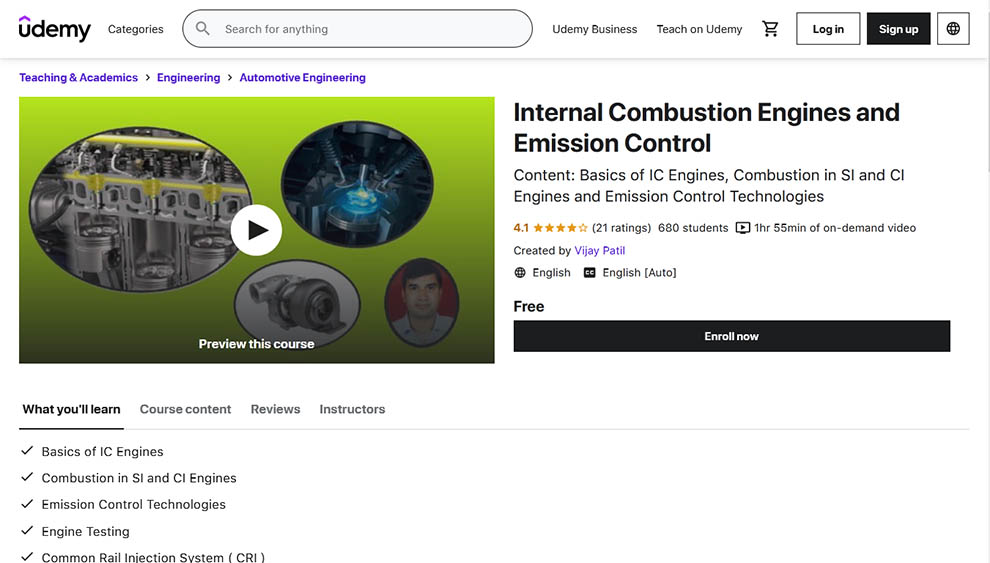Go to Automotive Engineering breadcrumb
990x563 pixels.
[302, 78]
